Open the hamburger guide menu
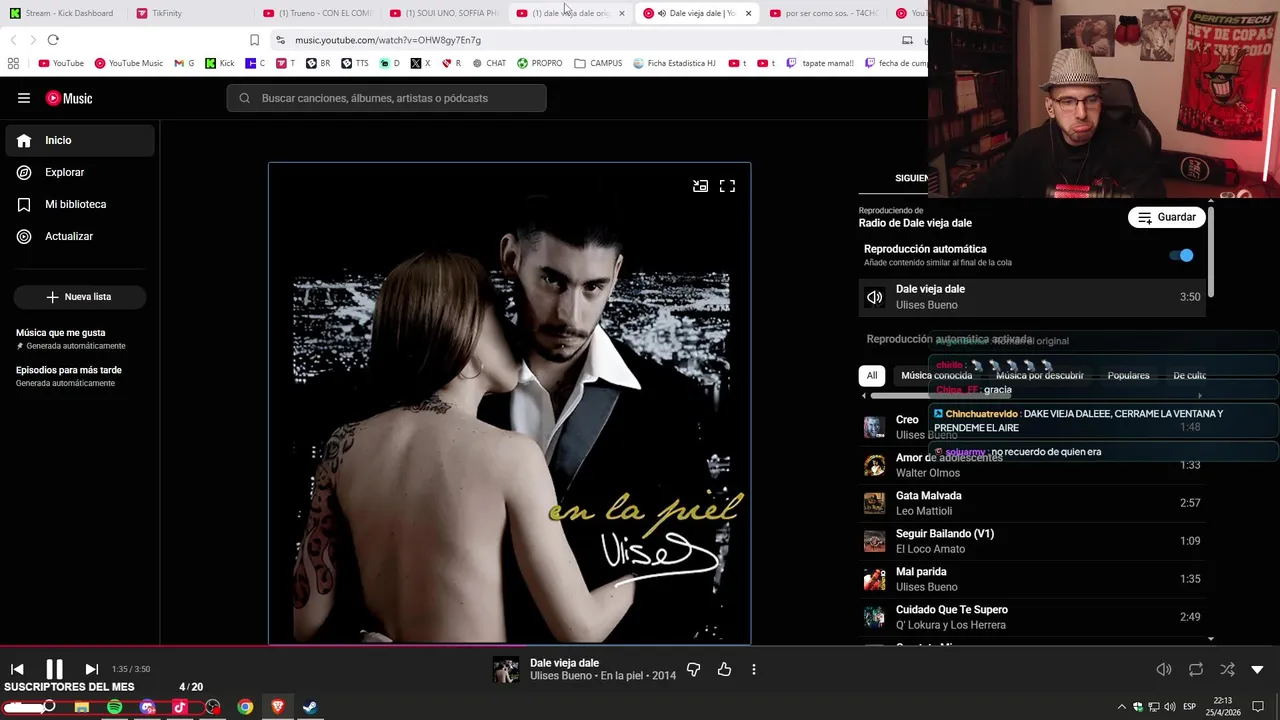1280x720 pixels. (x=24, y=98)
